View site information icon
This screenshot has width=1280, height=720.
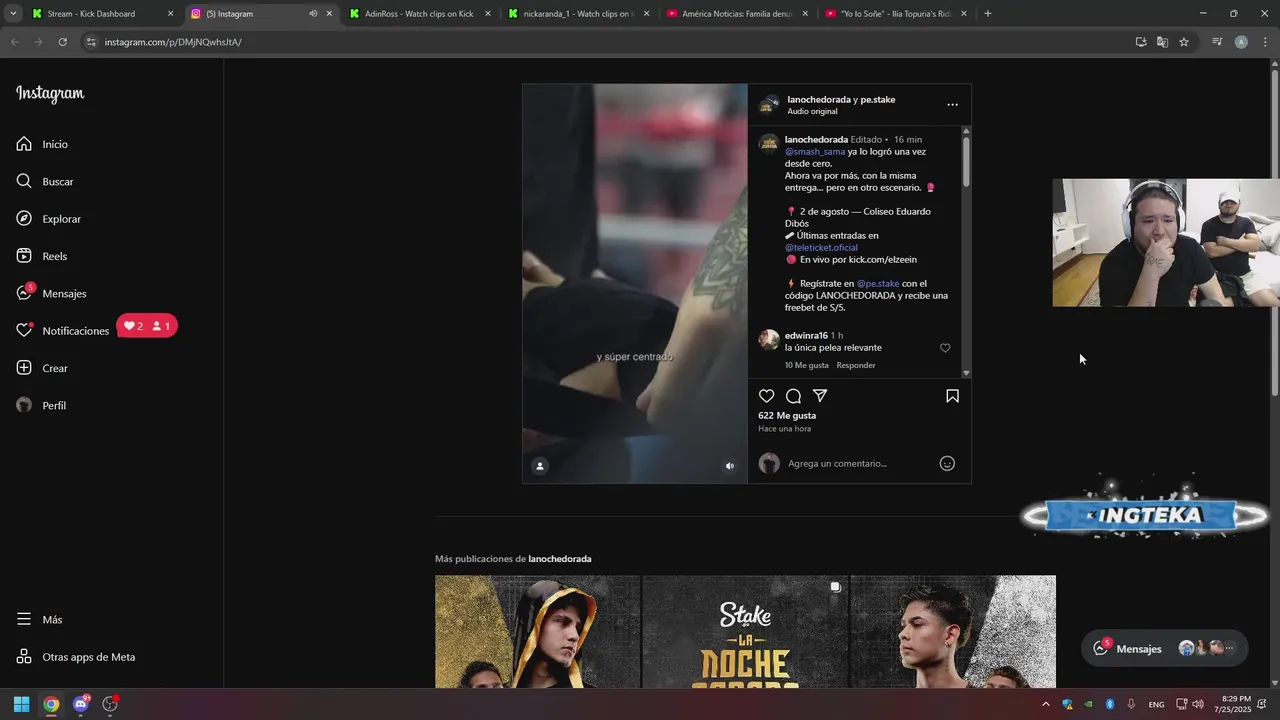[x=91, y=42]
